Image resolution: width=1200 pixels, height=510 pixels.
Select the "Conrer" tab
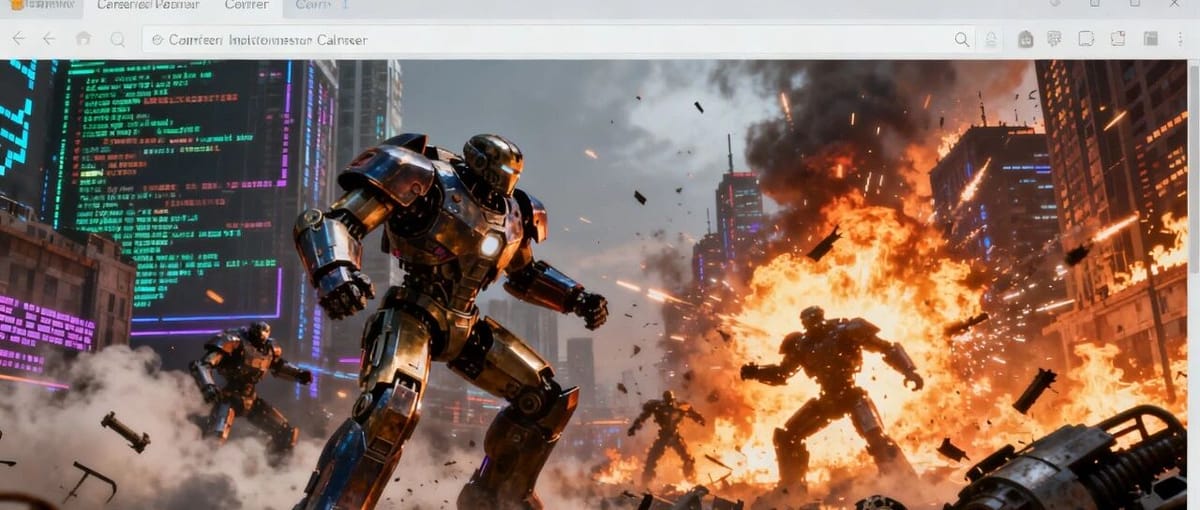tap(246, 5)
